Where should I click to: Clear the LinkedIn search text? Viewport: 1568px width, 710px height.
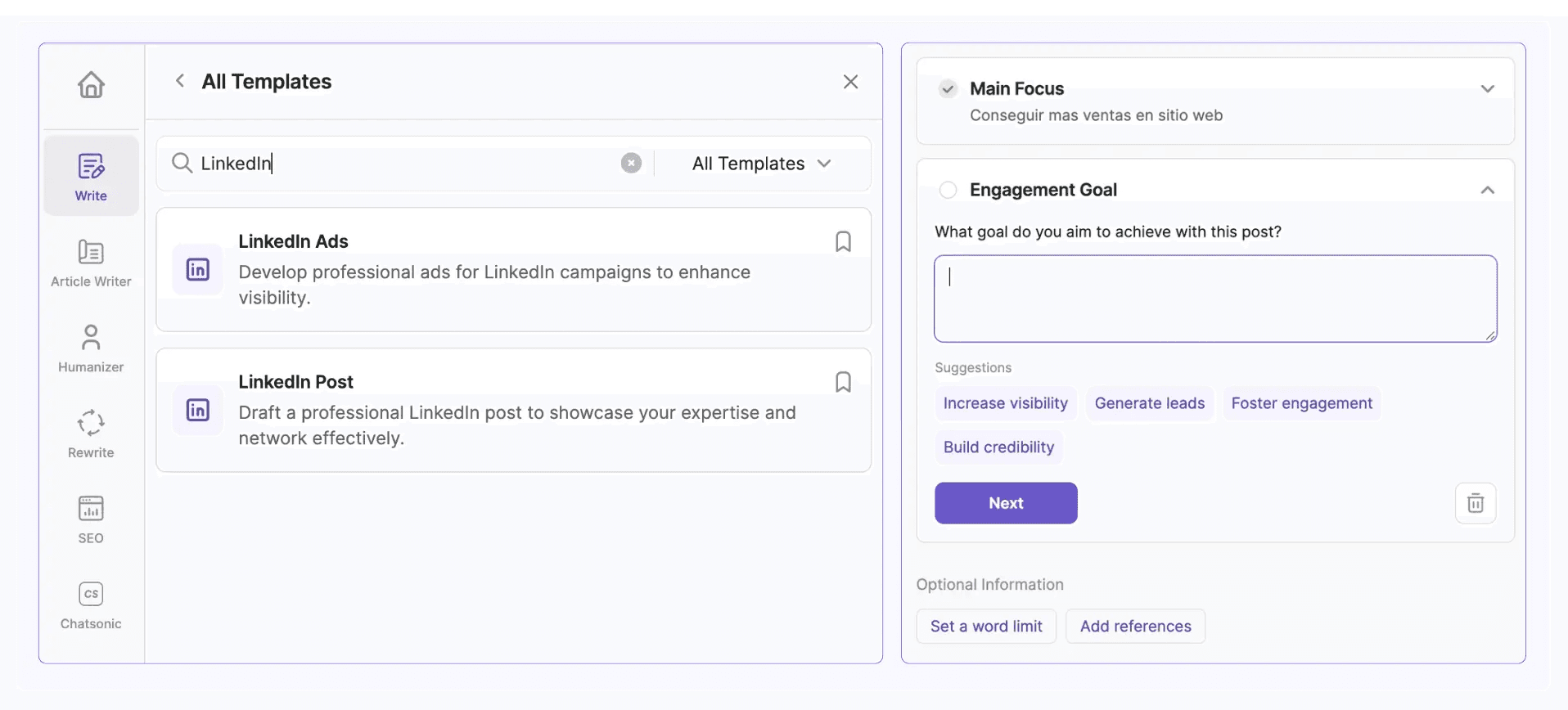[631, 163]
